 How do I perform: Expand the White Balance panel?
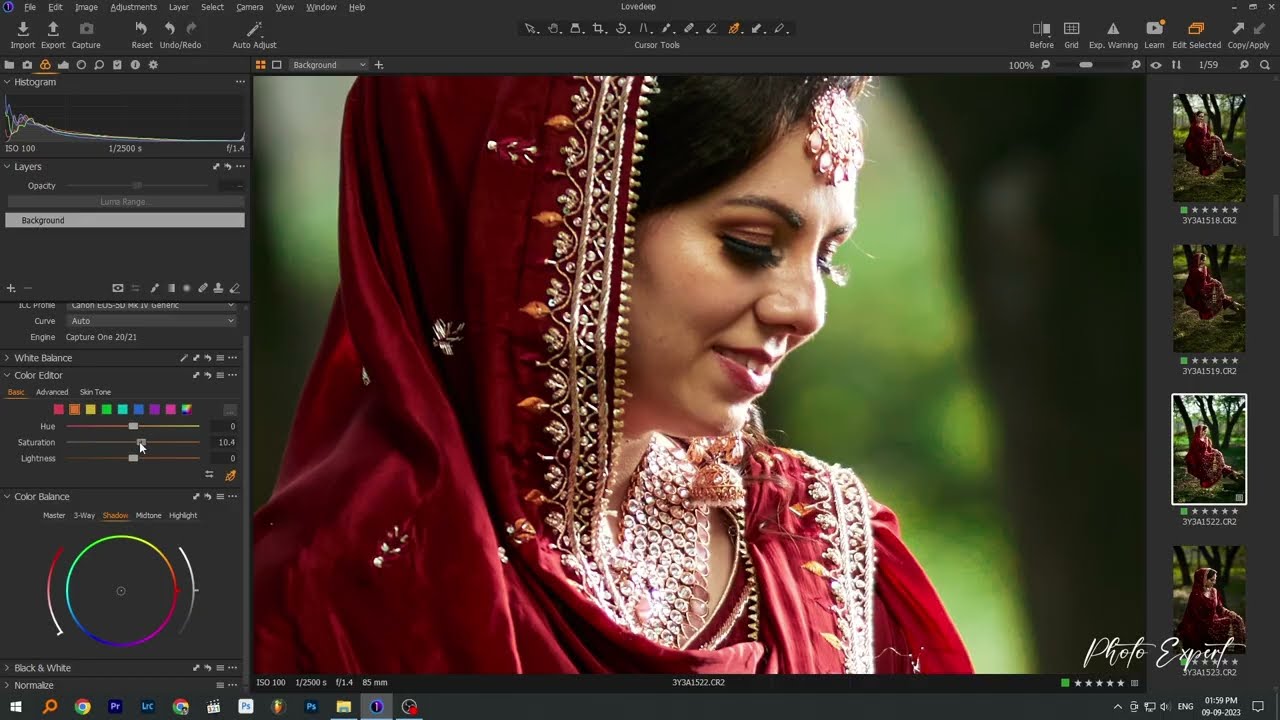pyautogui.click(x=7, y=358)
